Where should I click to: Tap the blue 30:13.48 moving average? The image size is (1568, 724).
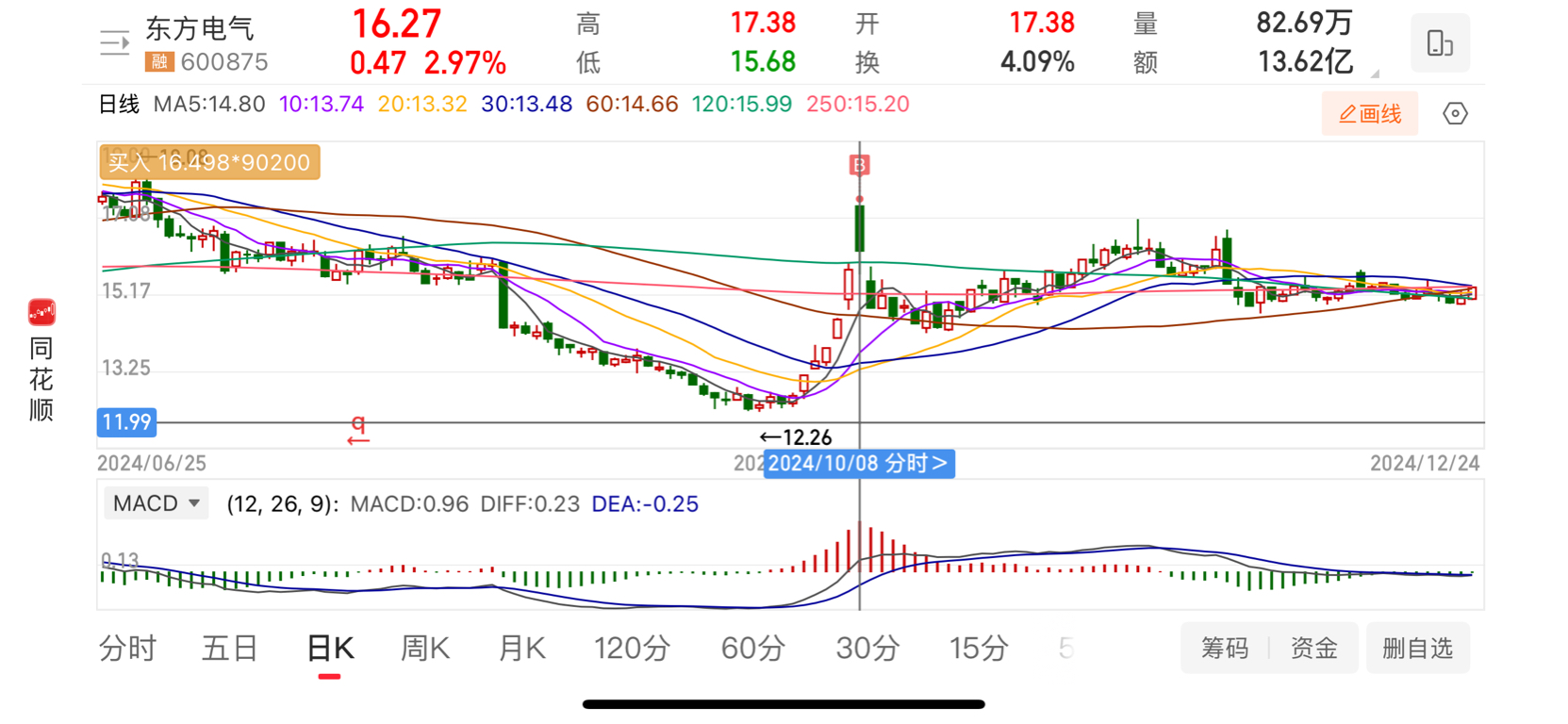coord(526,105)
